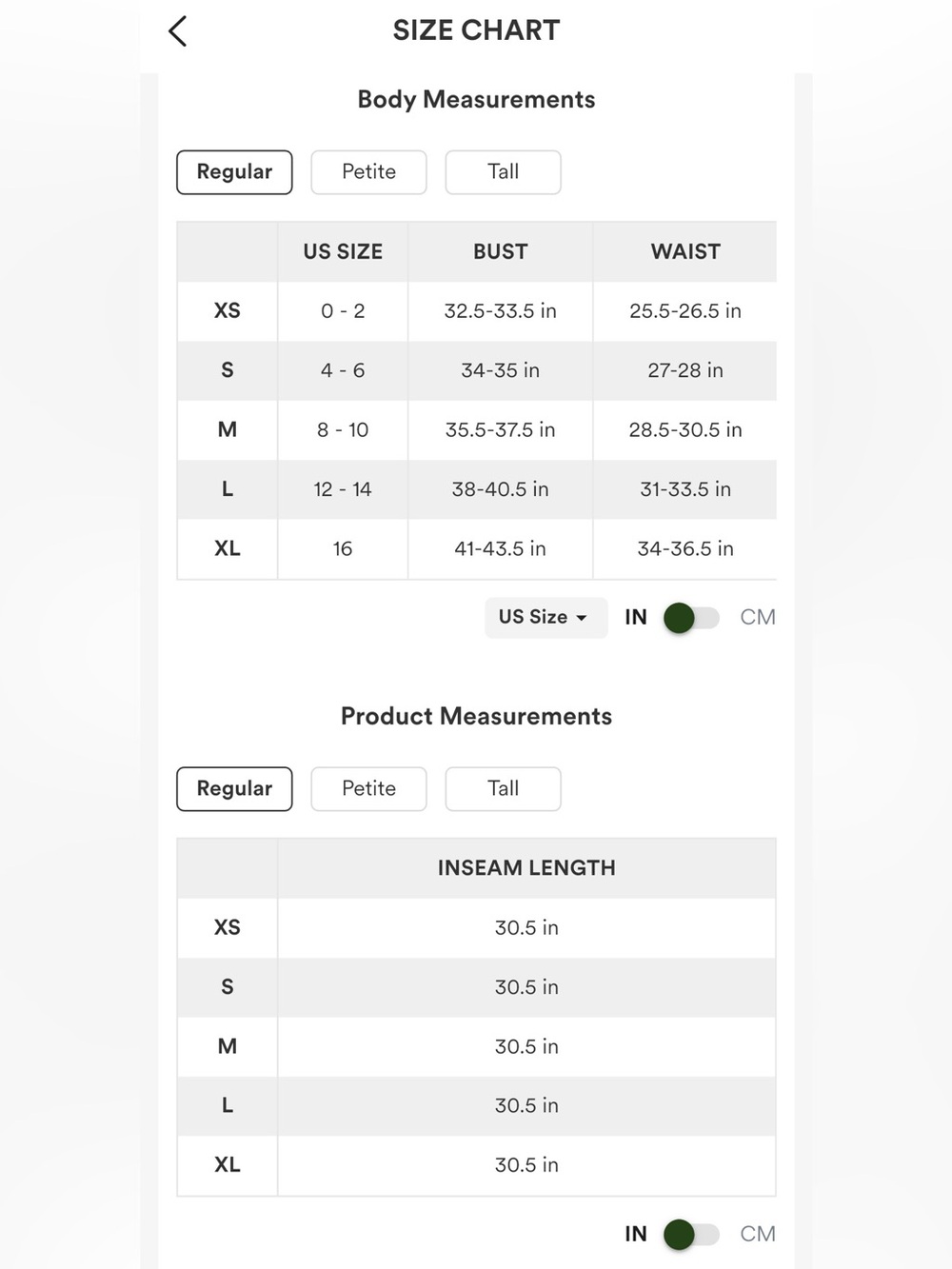Toggle IN/CM switch under Product Measurements

coord(692,1235)
